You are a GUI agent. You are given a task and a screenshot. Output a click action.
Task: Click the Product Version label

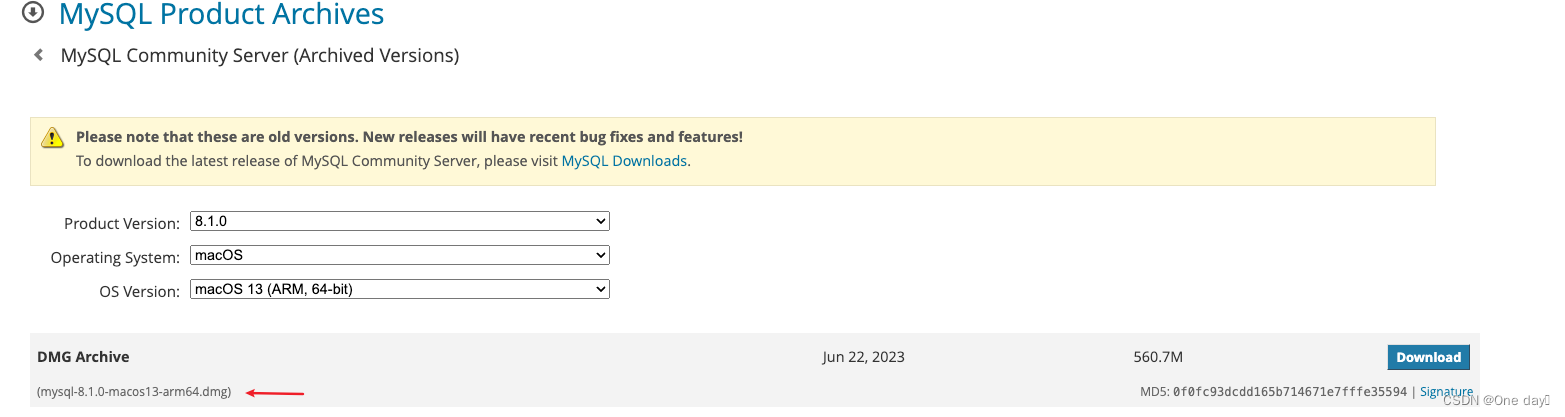click(x=122, y=223)
